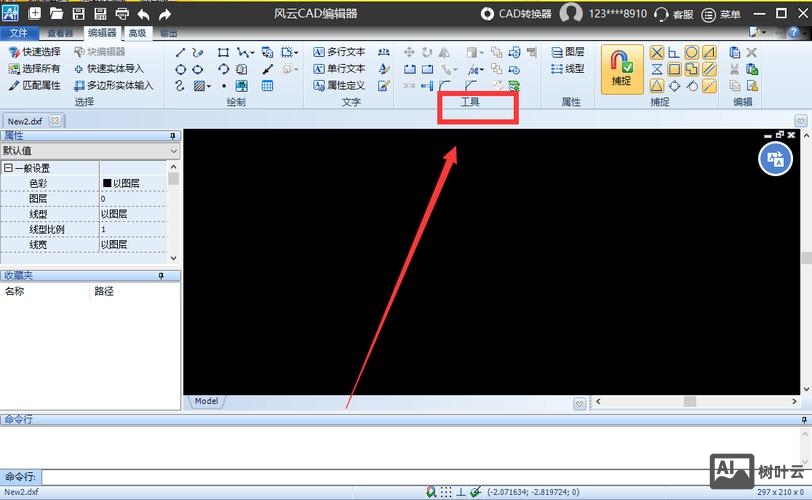Select the spline S-curve tool
Viewport: 812px width, 500px height.
click(180, 86)
